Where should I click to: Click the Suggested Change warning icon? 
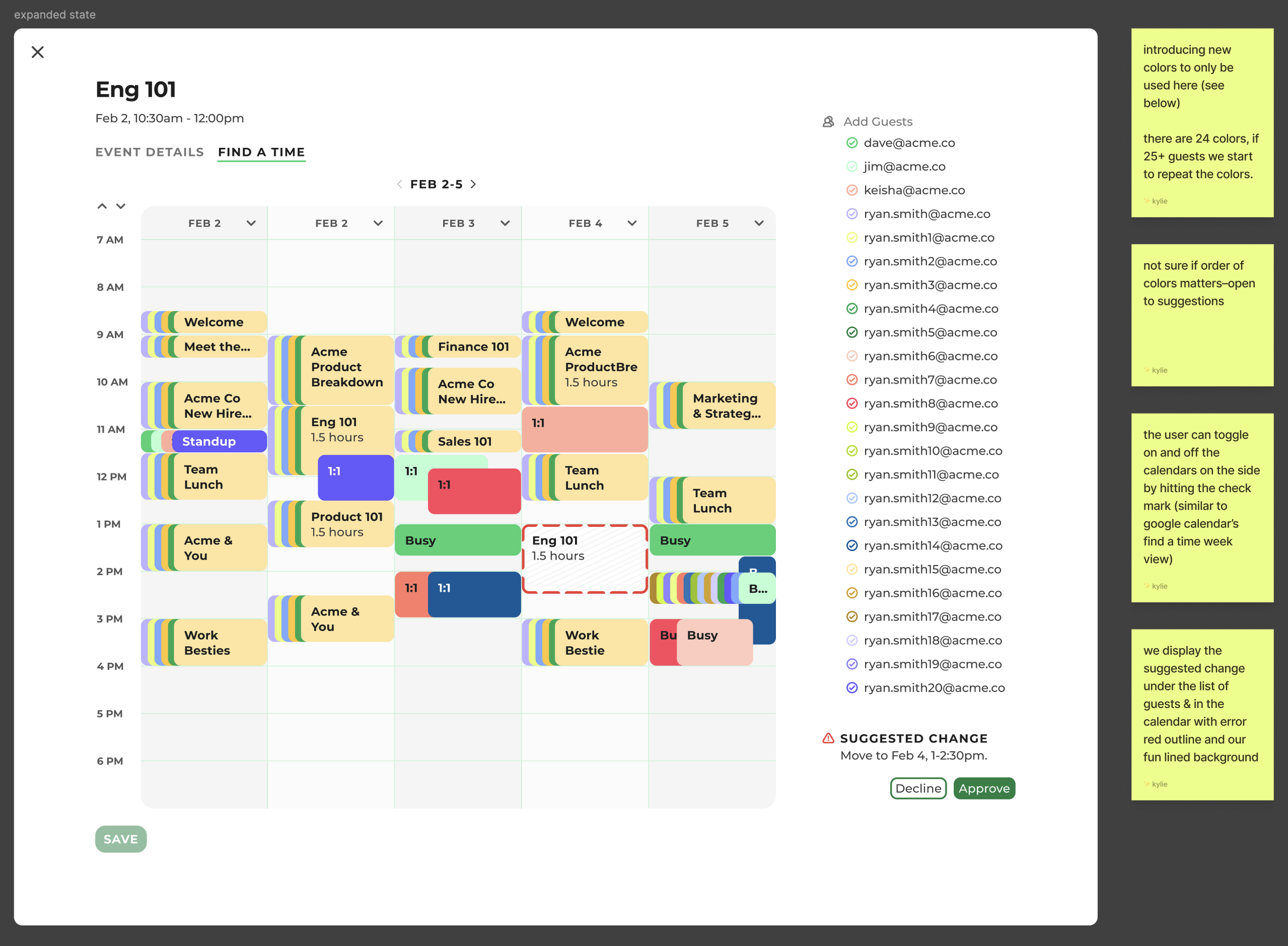click(828, 737)
